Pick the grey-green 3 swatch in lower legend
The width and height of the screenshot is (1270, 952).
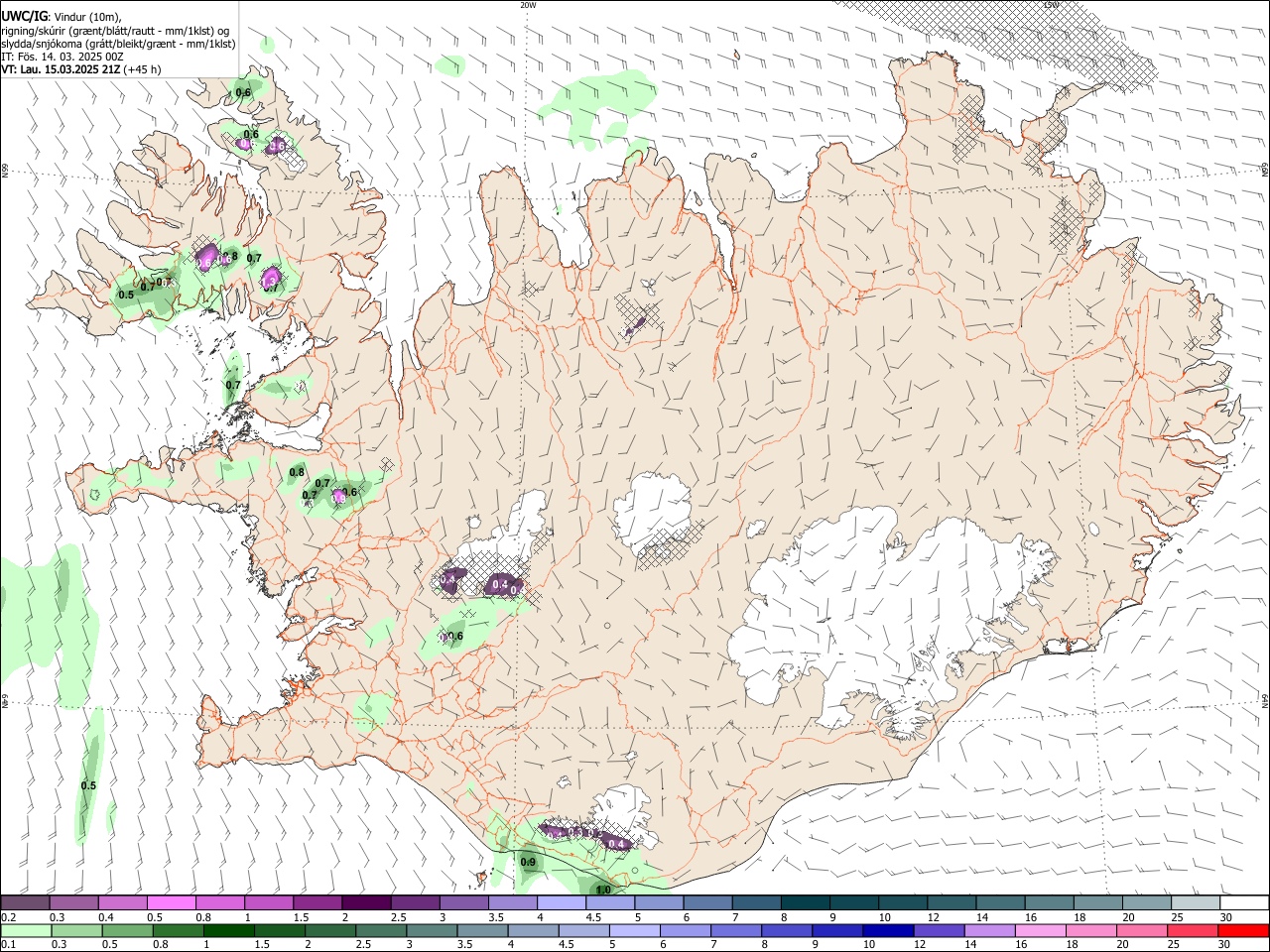(x=433, y=930)
